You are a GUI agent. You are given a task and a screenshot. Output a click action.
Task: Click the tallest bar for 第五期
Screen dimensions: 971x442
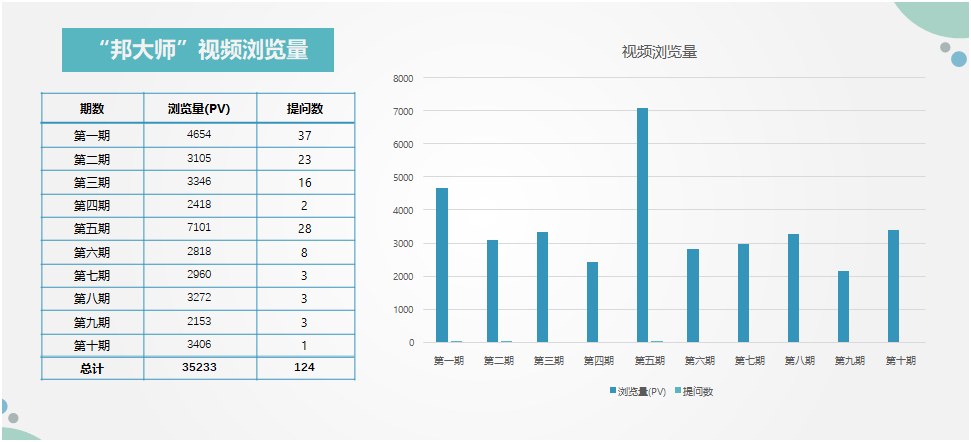coord(642,225)
